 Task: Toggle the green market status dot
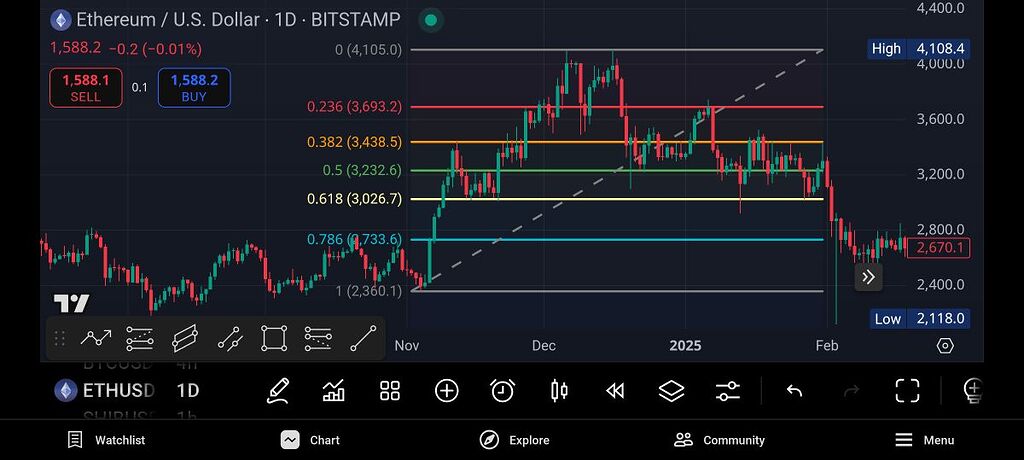(x=430, y=20)
